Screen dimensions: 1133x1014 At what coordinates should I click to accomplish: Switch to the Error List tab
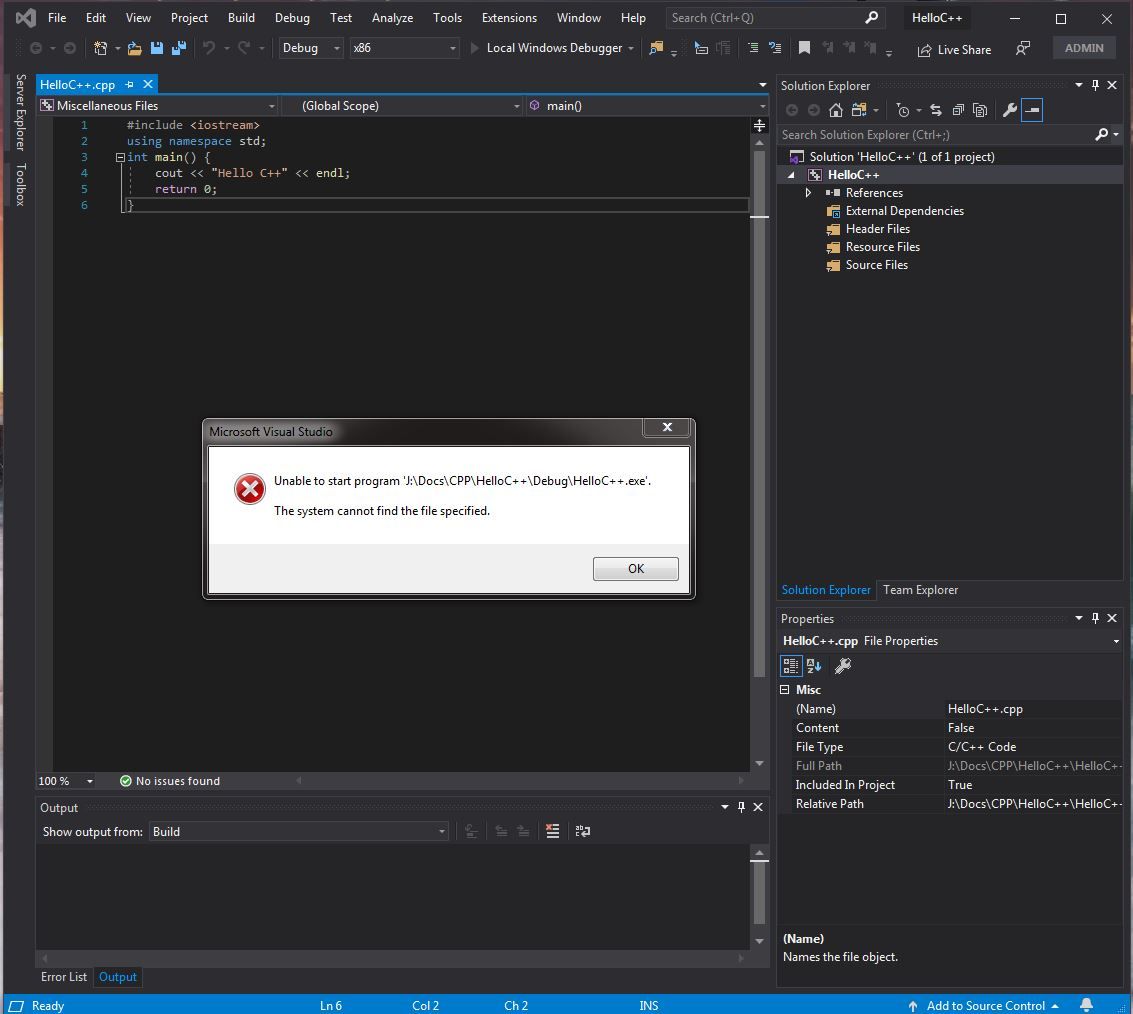tap(64, 977)
